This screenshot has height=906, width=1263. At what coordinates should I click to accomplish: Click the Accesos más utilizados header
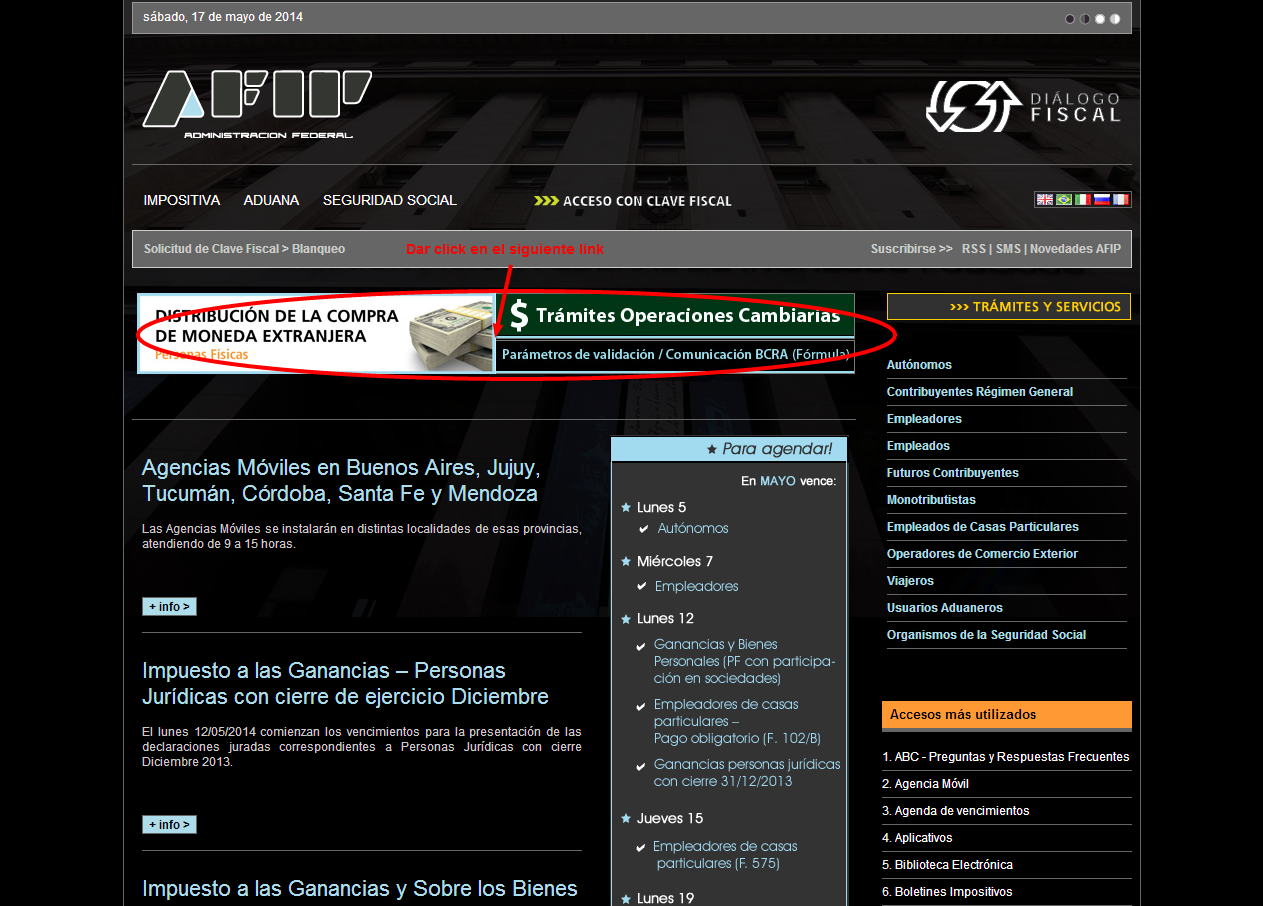click(1007, 715)
